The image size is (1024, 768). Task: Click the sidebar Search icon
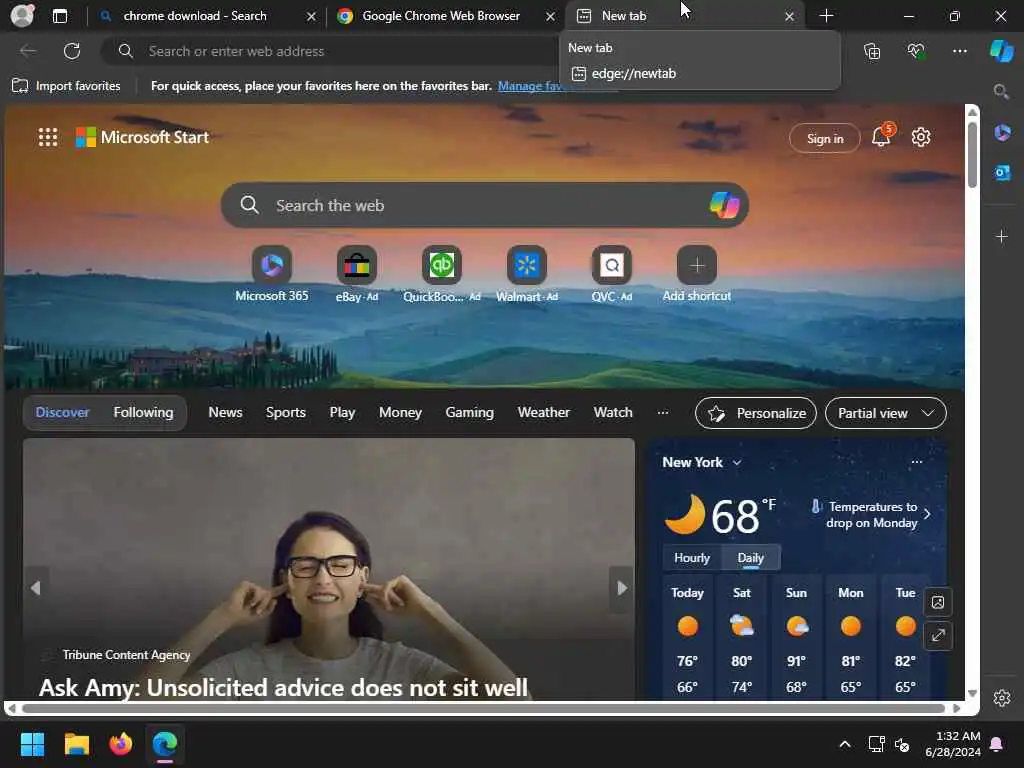(x=1001, y=91)
